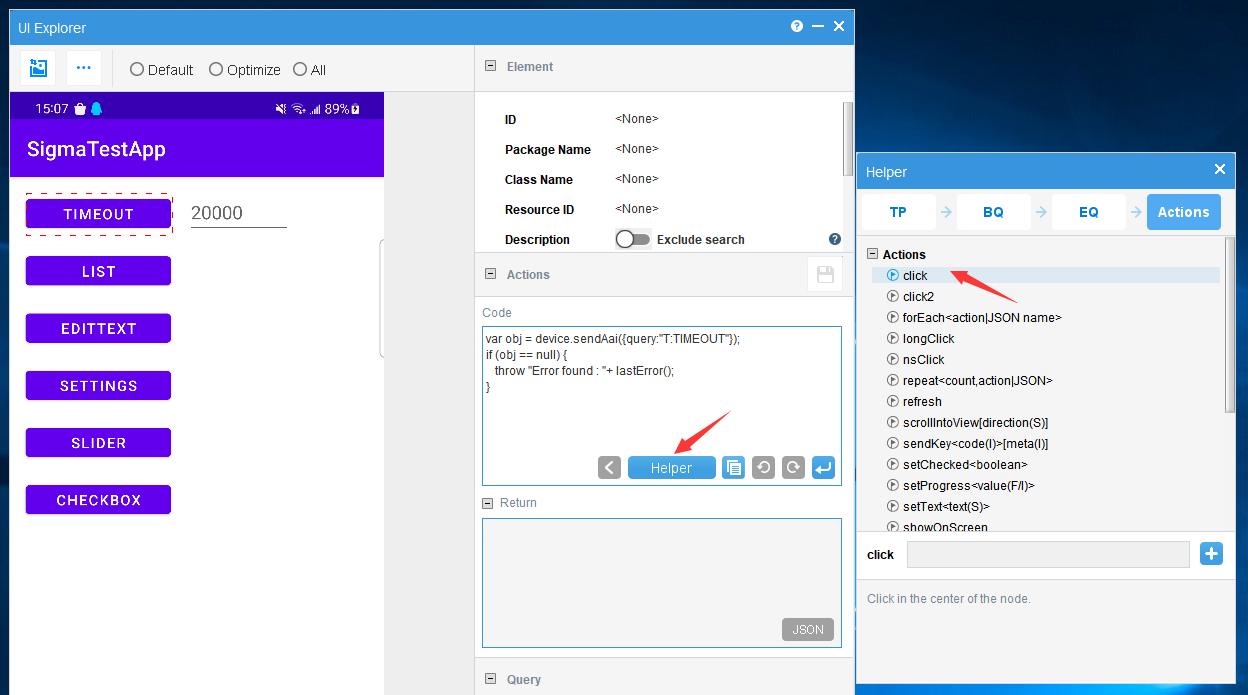Switch to the TP tab in Helper
Screen dimensions: 1248x695
(898, 212)
